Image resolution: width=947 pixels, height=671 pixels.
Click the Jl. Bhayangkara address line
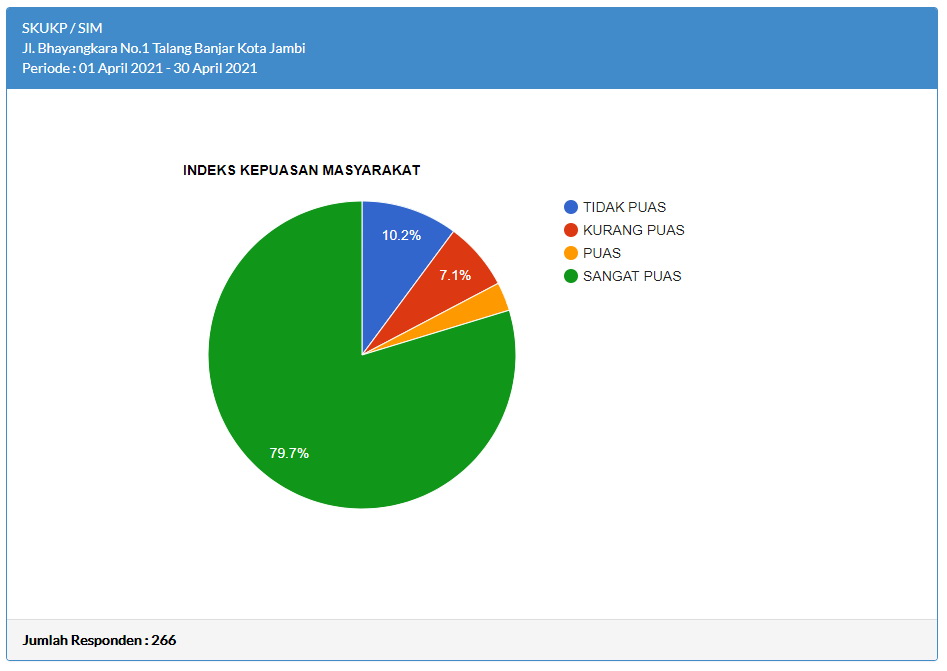(163, 48)
